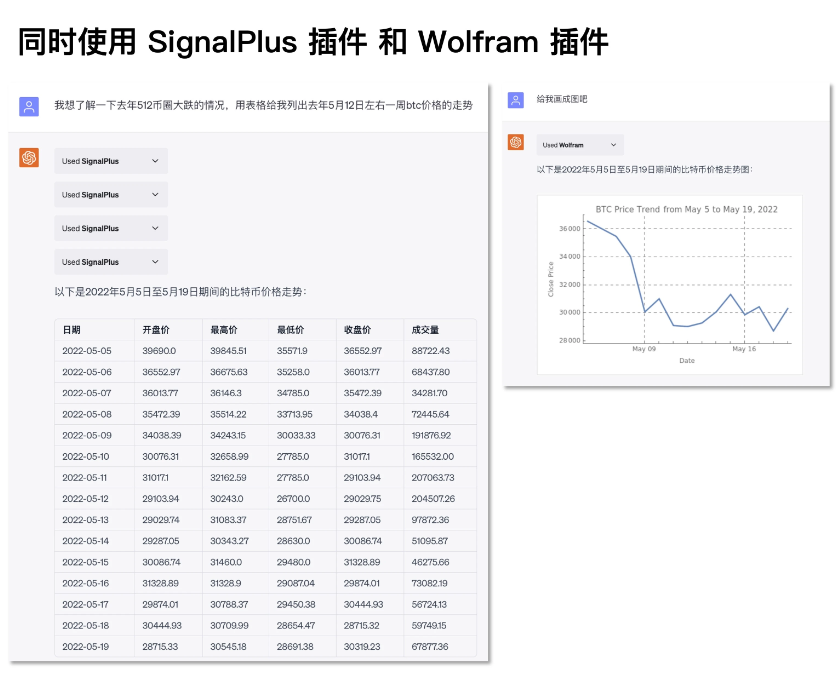Open the BTC Price Trend line chart
The image size is (839, 677).
coord(670,285)
